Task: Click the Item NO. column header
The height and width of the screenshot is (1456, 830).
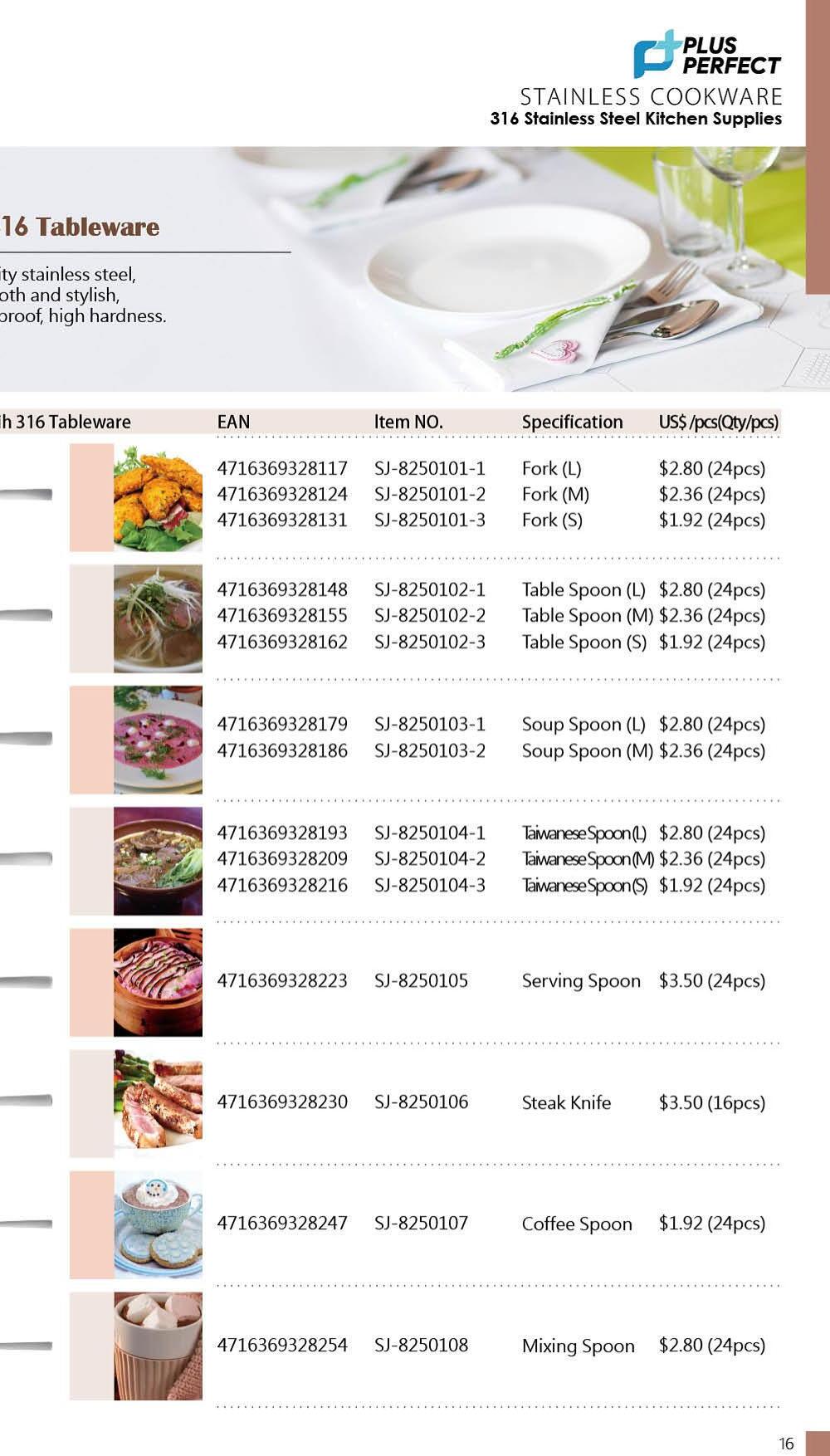Action: pos(408,422)
